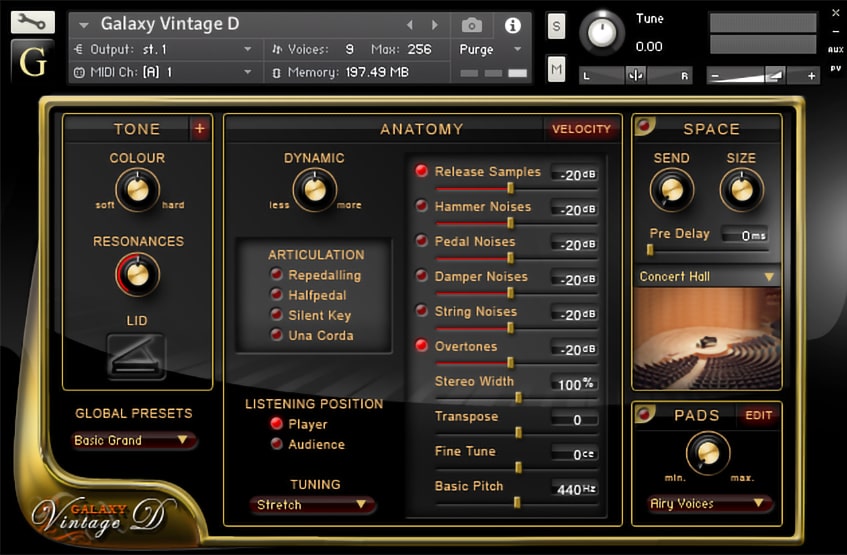Solo the instrument with the S button
Viewport: 847px width, 555px height.
[556, 26]
